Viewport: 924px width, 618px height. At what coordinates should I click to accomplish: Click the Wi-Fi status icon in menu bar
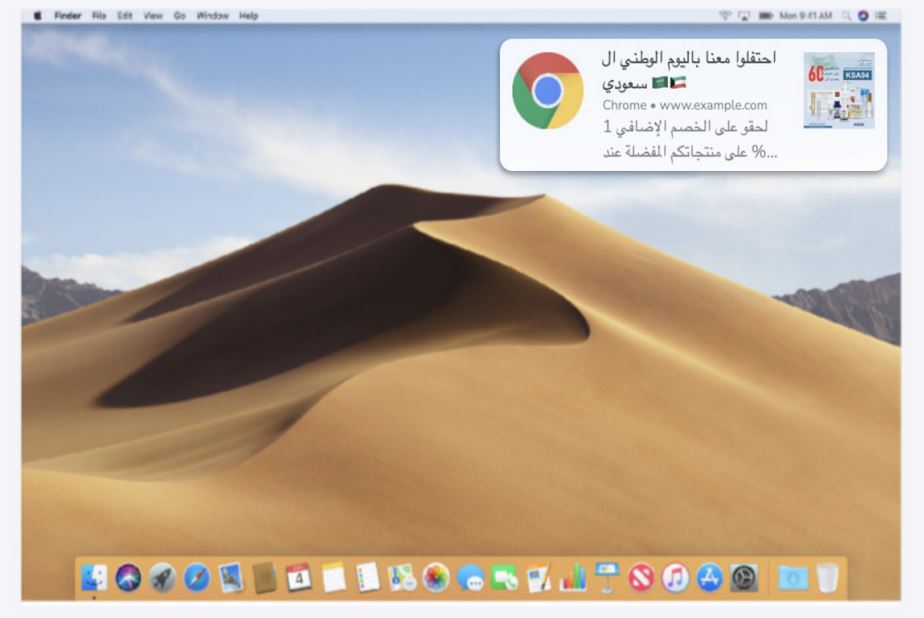[x=725, y=15]
